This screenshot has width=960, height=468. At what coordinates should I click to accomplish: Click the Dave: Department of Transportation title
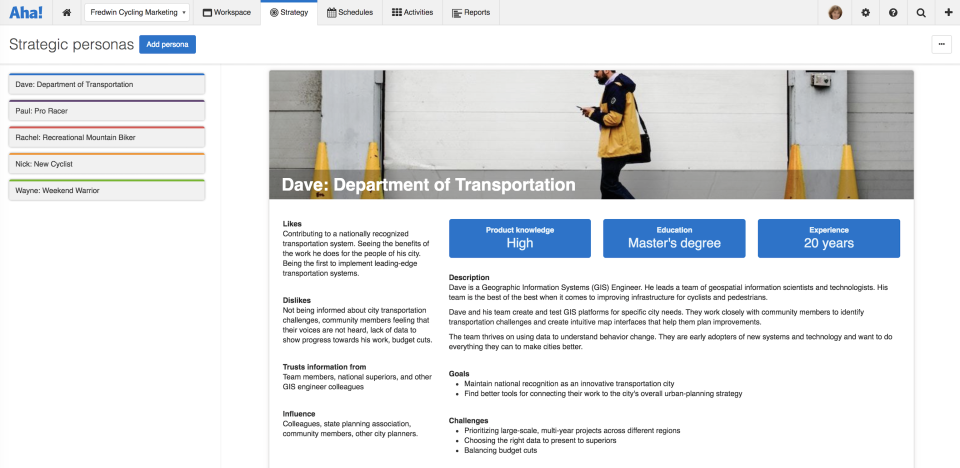click(428, 185)
